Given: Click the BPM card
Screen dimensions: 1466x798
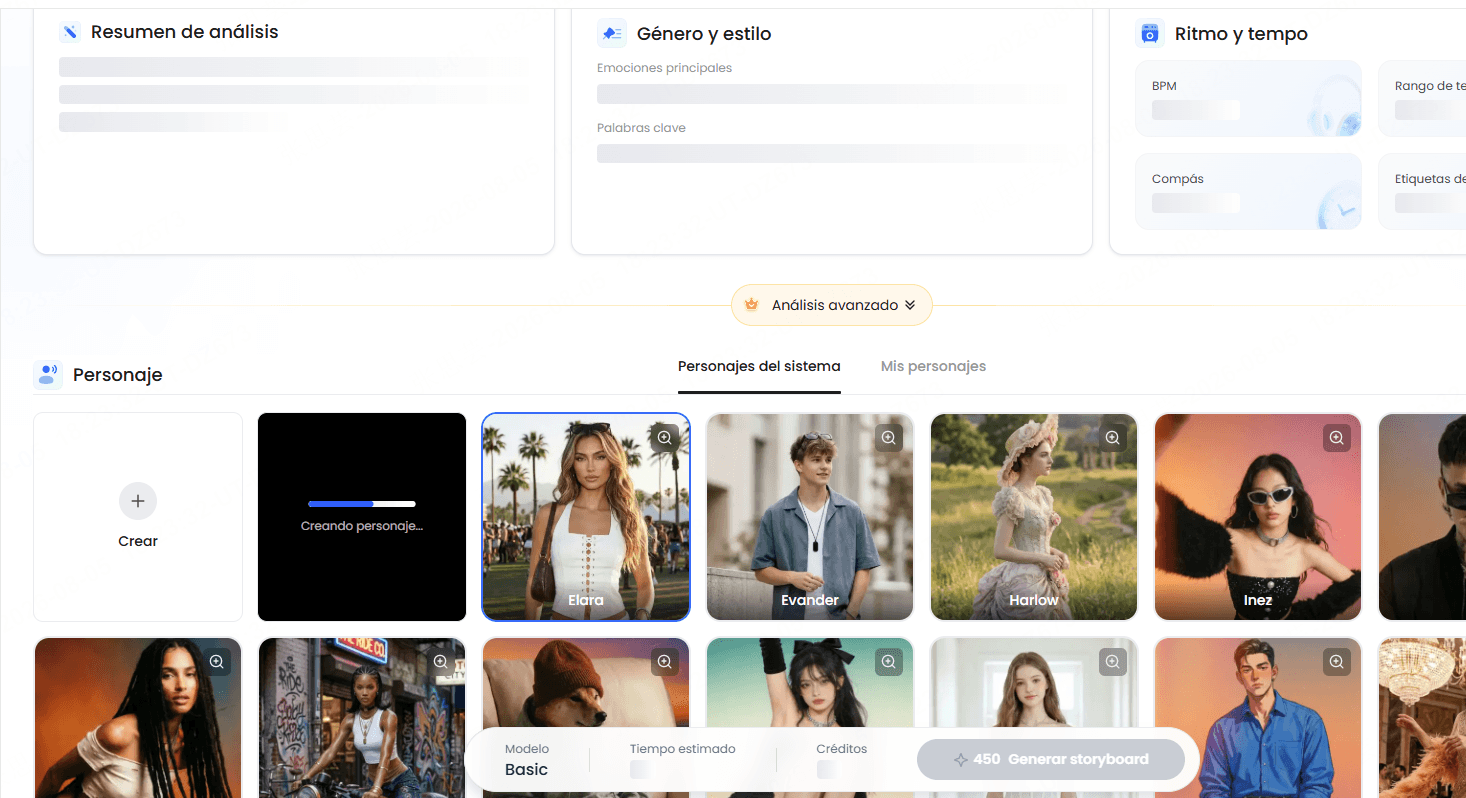Looking at the screenshot, I should coord(1248,98).
